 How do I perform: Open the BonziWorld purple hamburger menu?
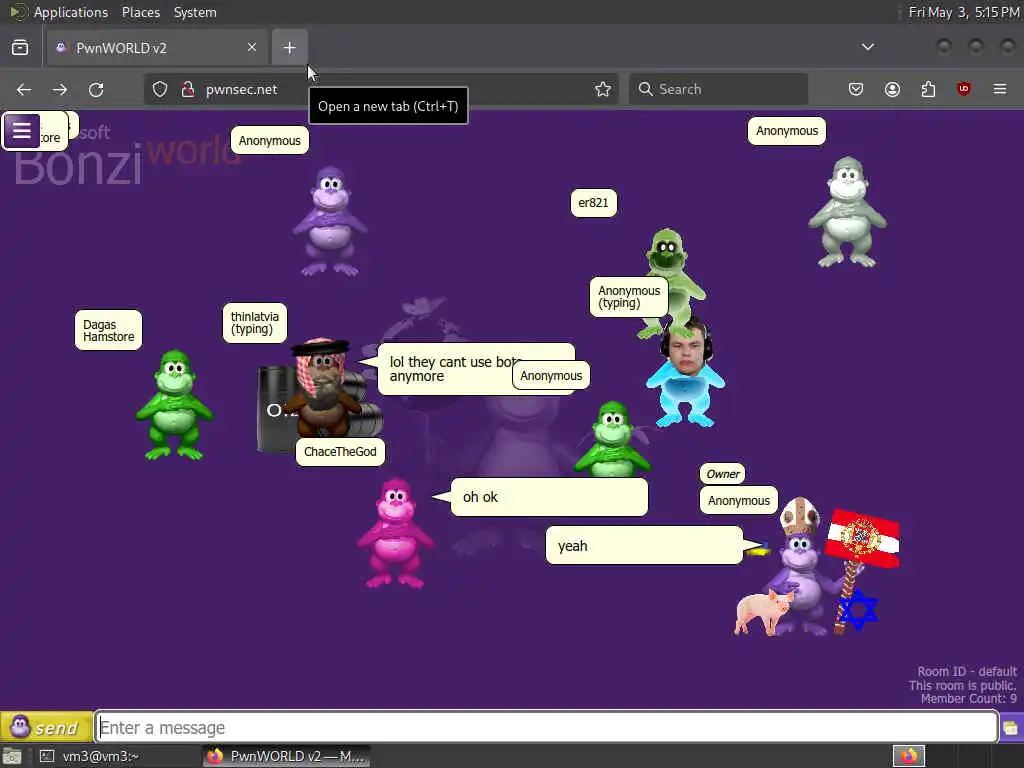[22, 131]
